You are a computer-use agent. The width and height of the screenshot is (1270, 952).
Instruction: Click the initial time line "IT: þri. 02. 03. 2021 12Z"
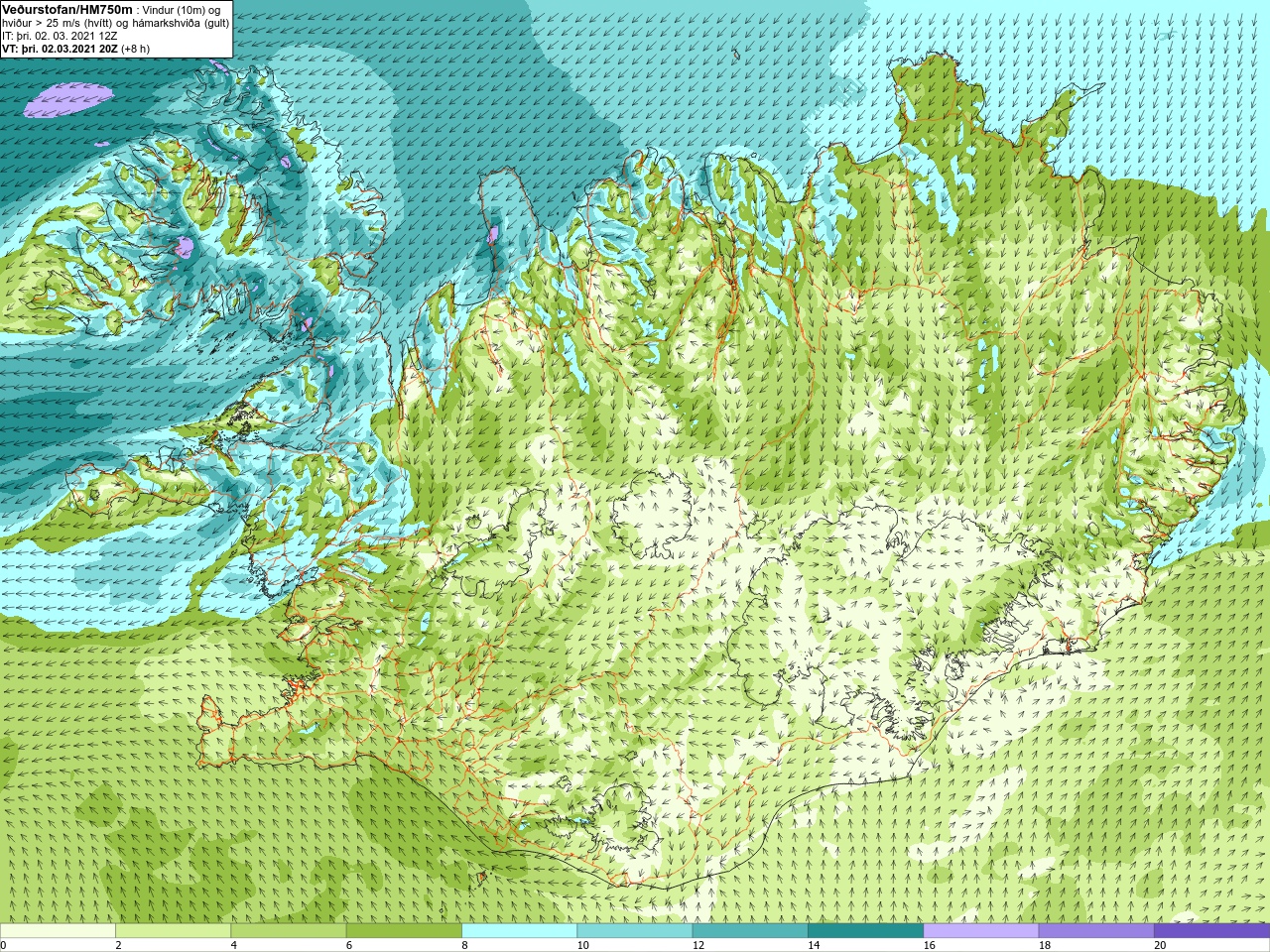pyautogui.click(x=60, y=36)
